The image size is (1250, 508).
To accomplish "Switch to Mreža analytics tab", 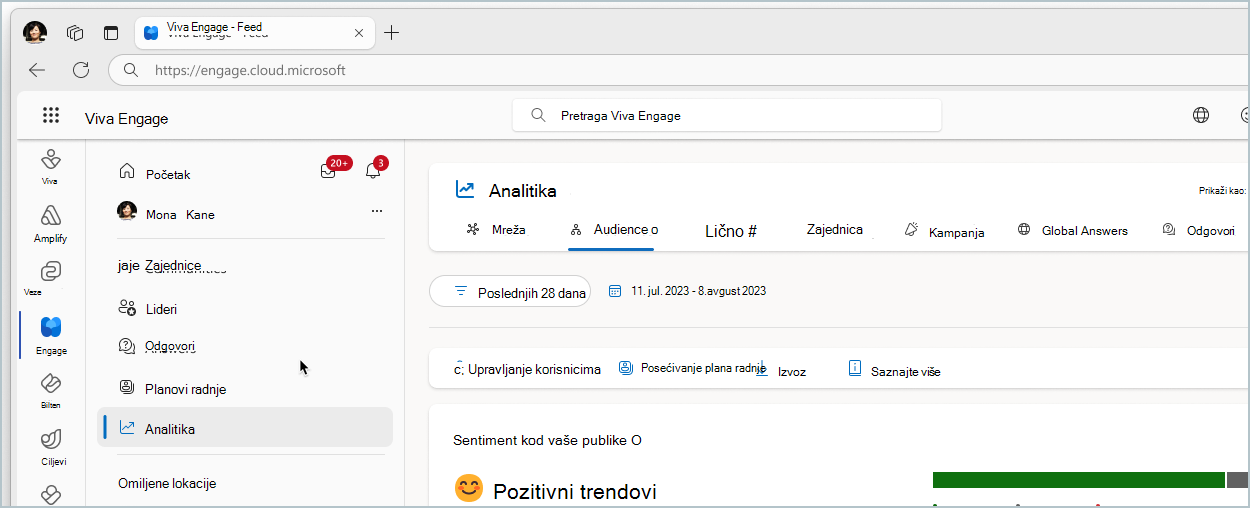I will point(496,229).
